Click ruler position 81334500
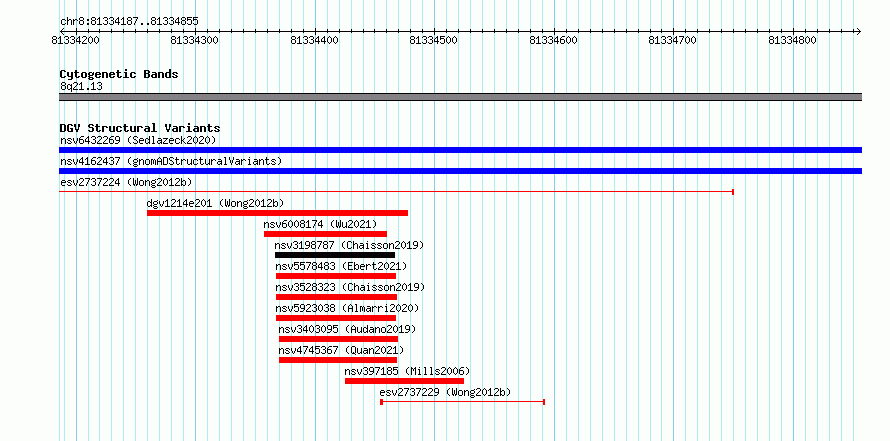Screen dimensions: 890x441 (x=434, y=40)
